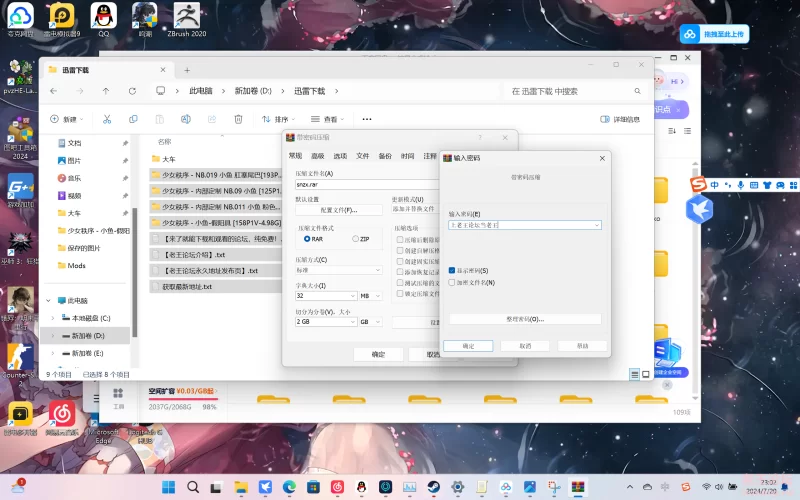Click the taskbar Search magnifier
800x500 pixels.
tap(193, 487)
